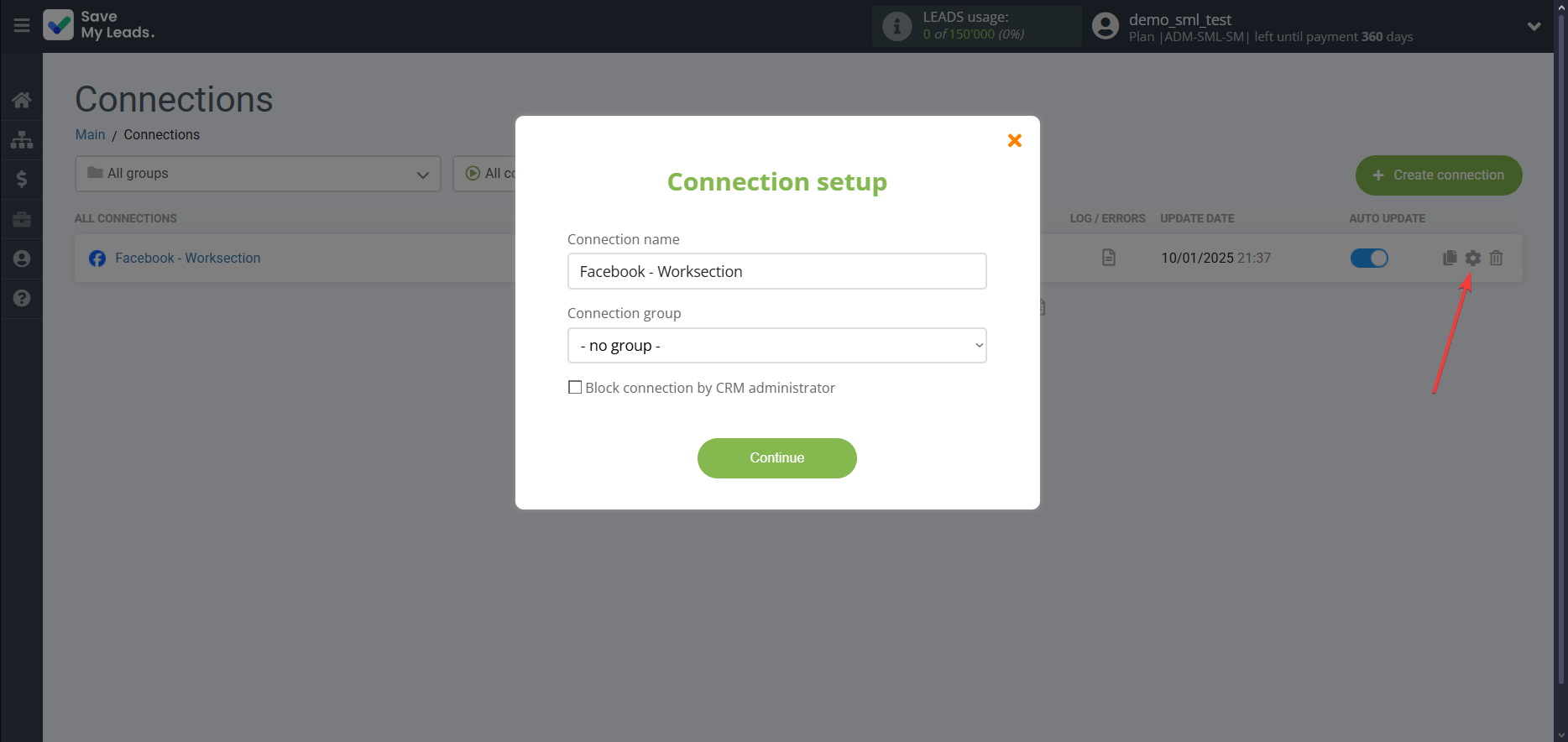Open the Connection group dropdown

pos(776,346)
